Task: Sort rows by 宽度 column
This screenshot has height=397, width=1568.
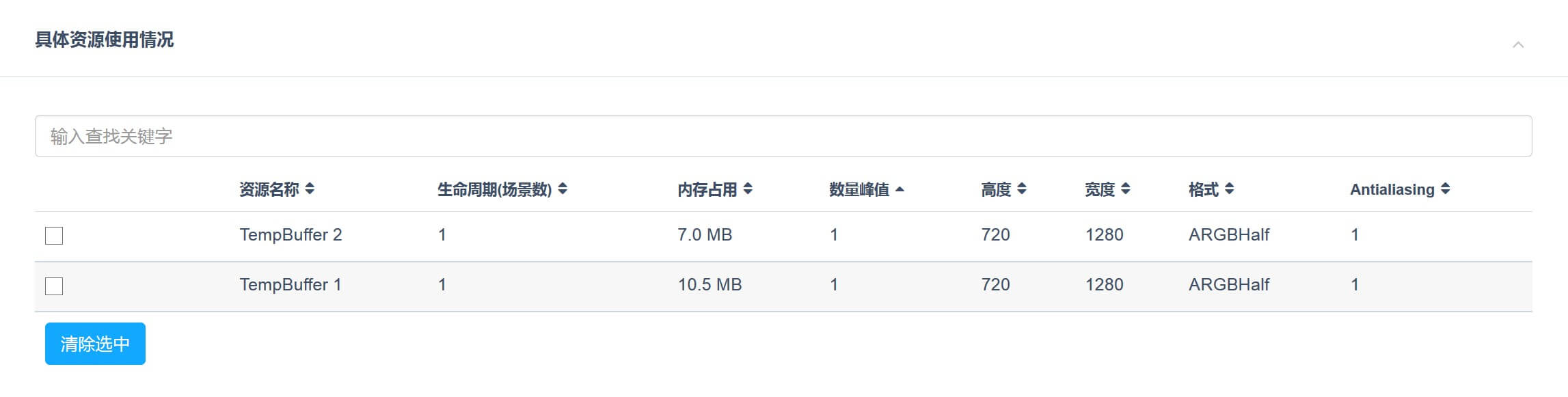Action: pyautogui.click(x=1125, y=190)
